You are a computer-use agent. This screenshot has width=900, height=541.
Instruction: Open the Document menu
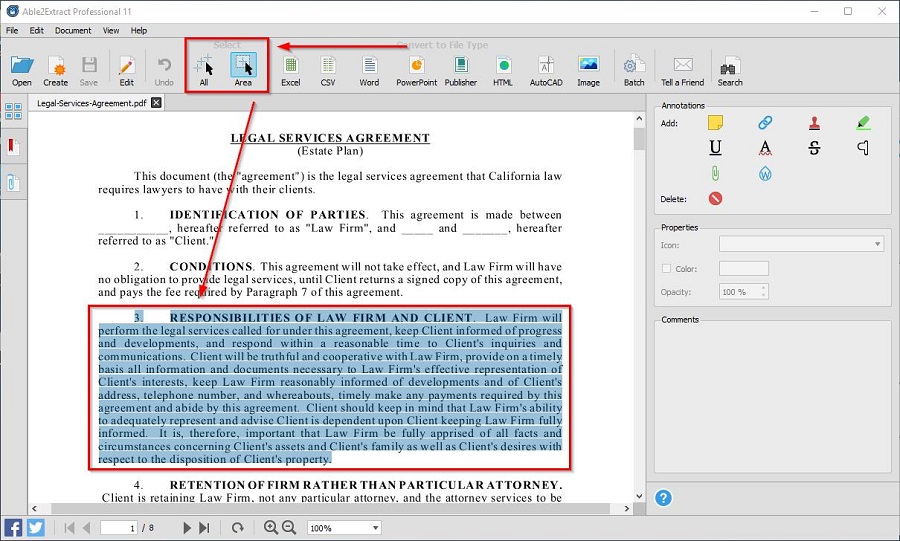tap(73, 30)
